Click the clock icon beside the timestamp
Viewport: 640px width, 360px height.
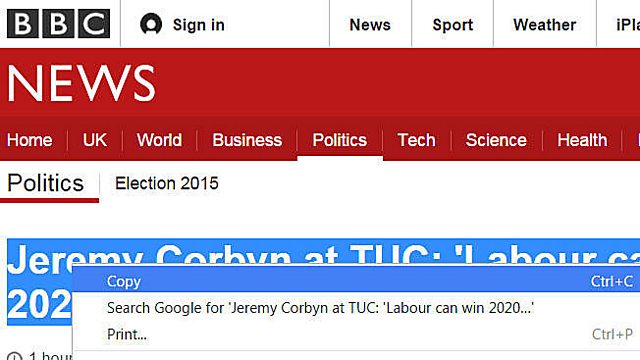pos(15,356)
